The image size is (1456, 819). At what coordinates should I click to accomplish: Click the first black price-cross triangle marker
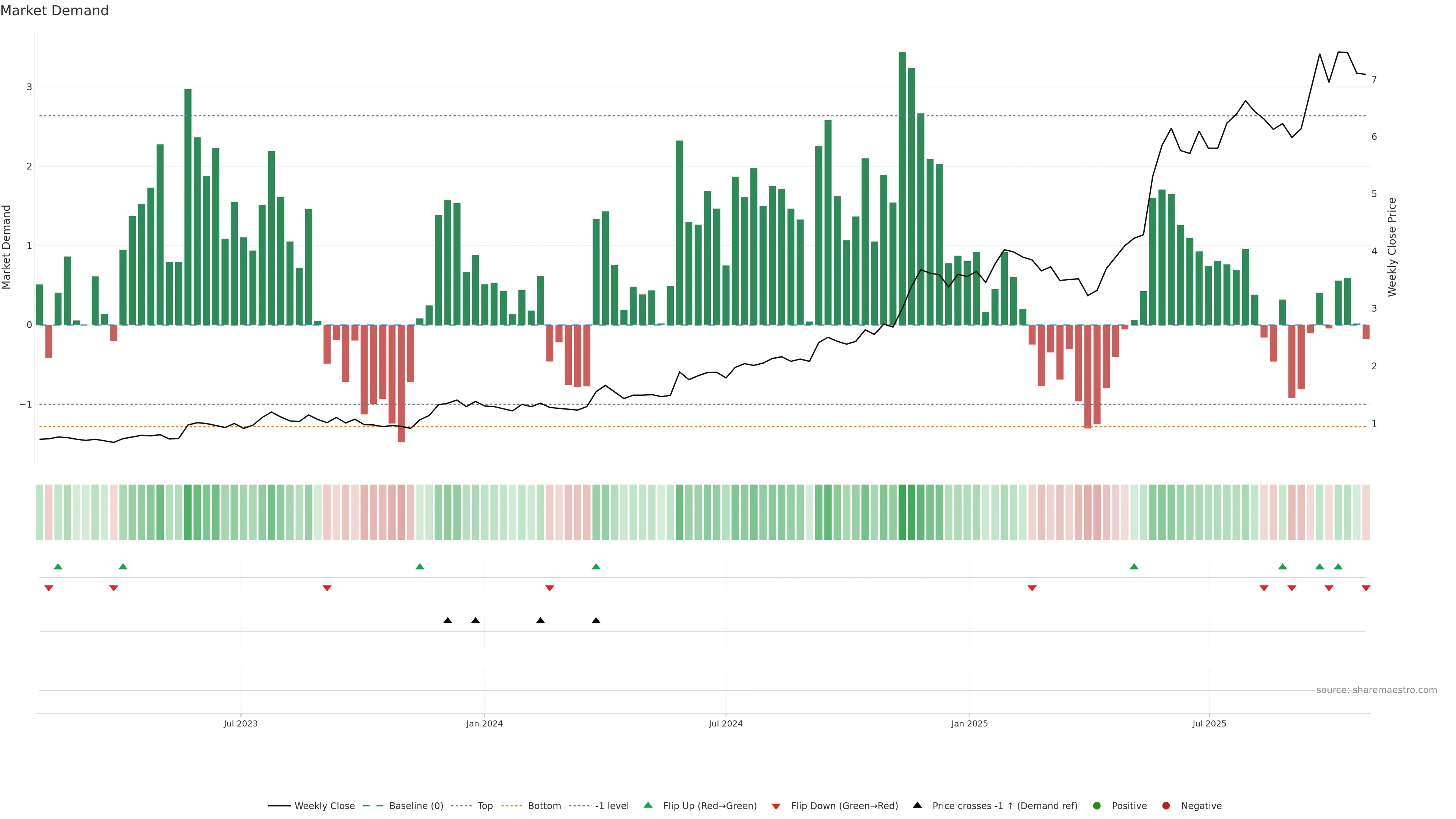click(448, 621)
